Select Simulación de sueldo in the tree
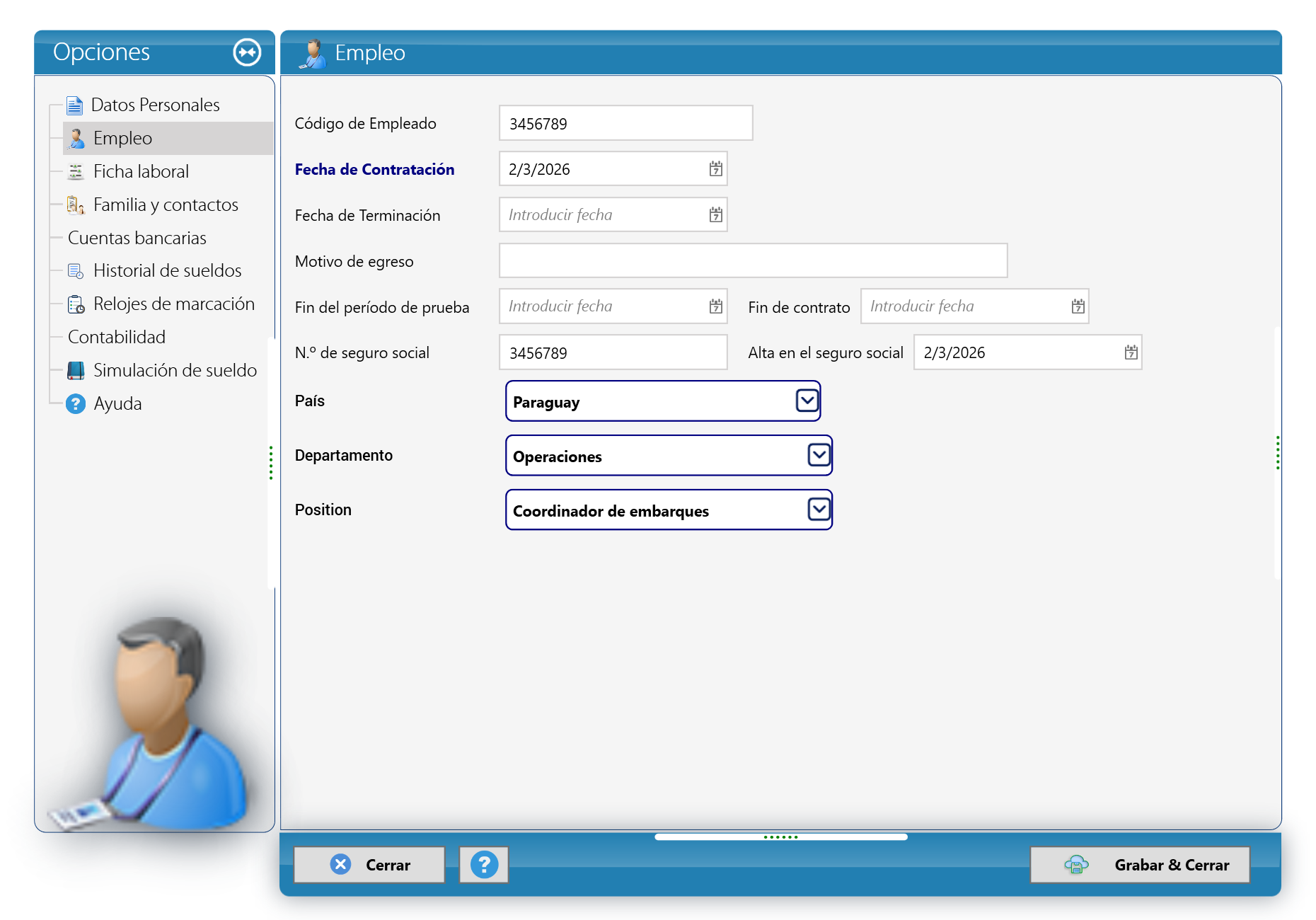1316x920 pixels. click(x=175, y=370)
